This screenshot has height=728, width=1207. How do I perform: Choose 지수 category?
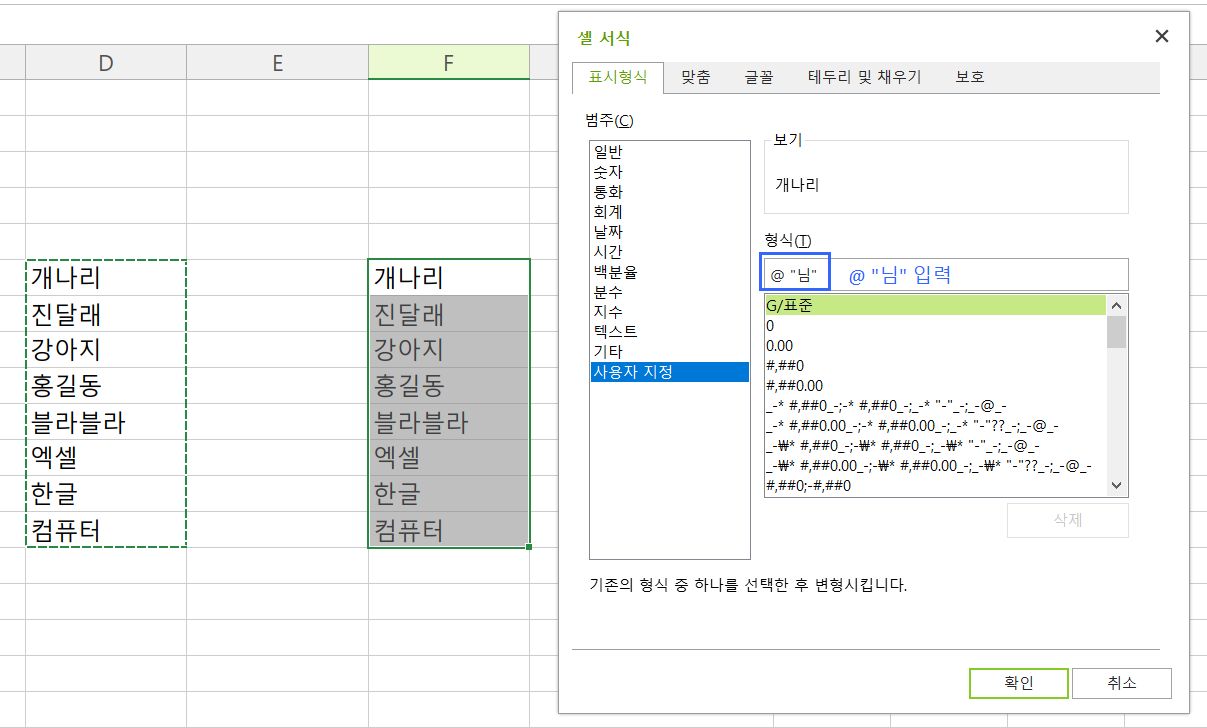point(669,312)
